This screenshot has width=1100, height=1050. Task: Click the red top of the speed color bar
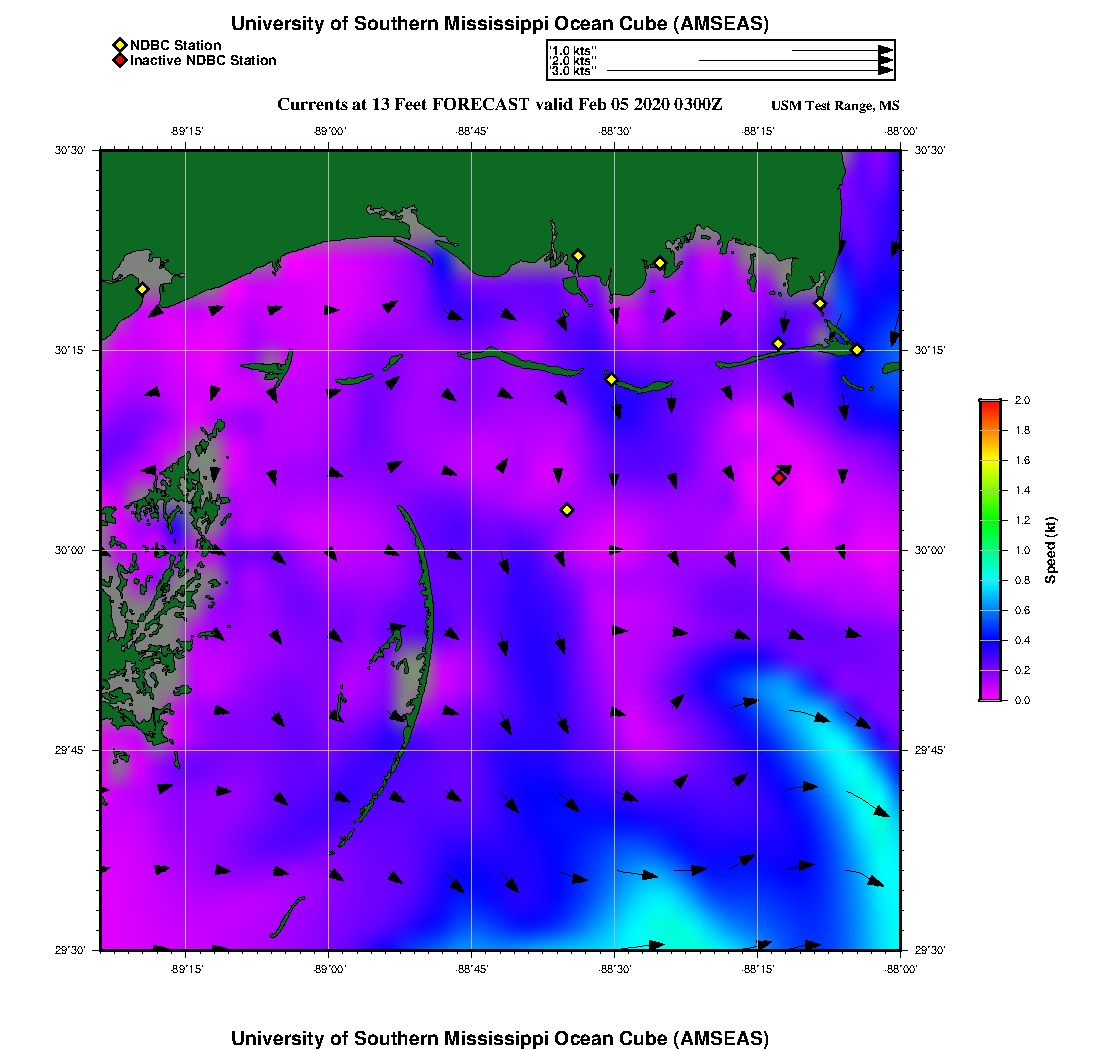pos(989,406)
